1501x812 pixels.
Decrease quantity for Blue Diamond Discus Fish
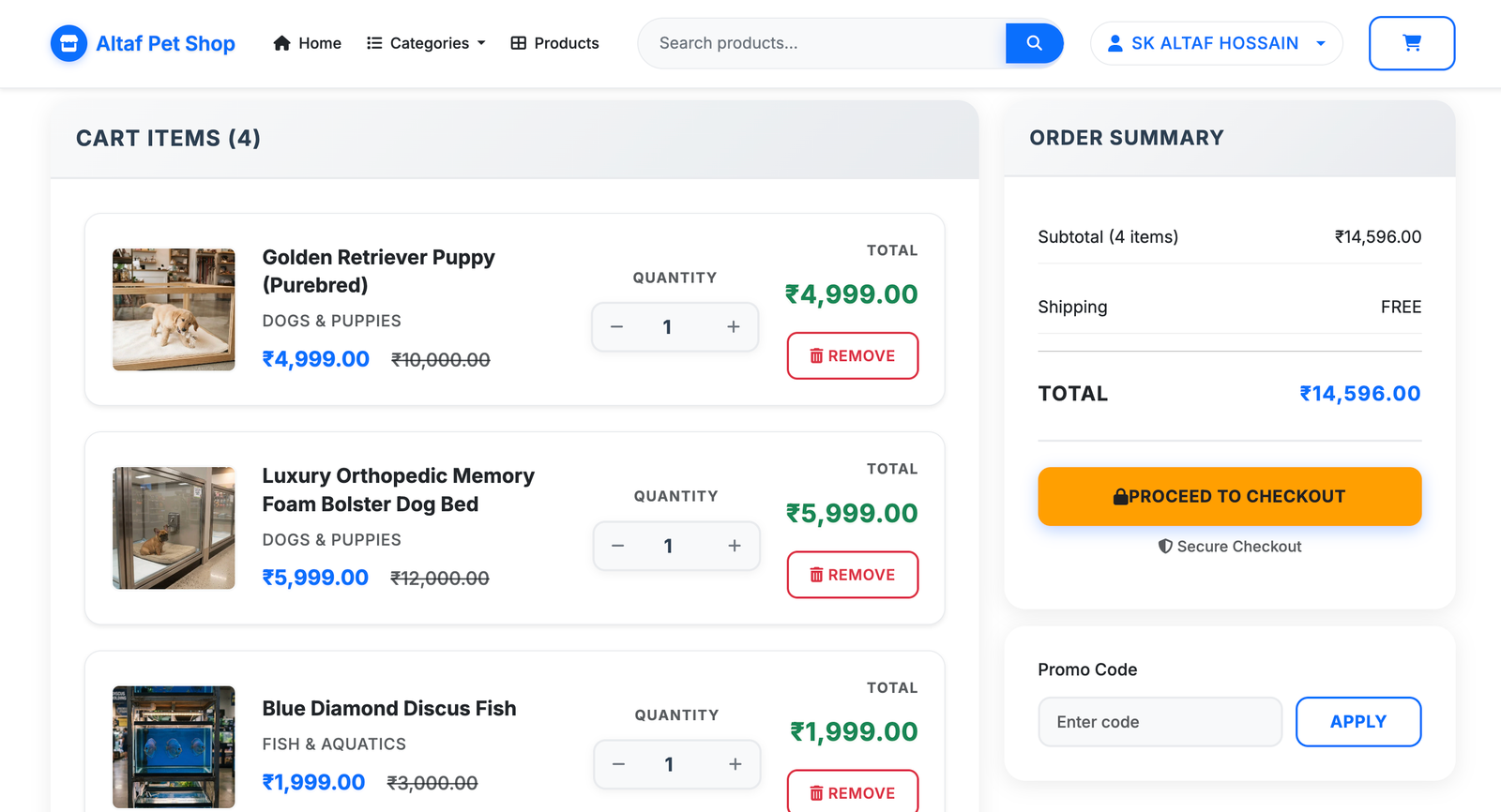618,764
